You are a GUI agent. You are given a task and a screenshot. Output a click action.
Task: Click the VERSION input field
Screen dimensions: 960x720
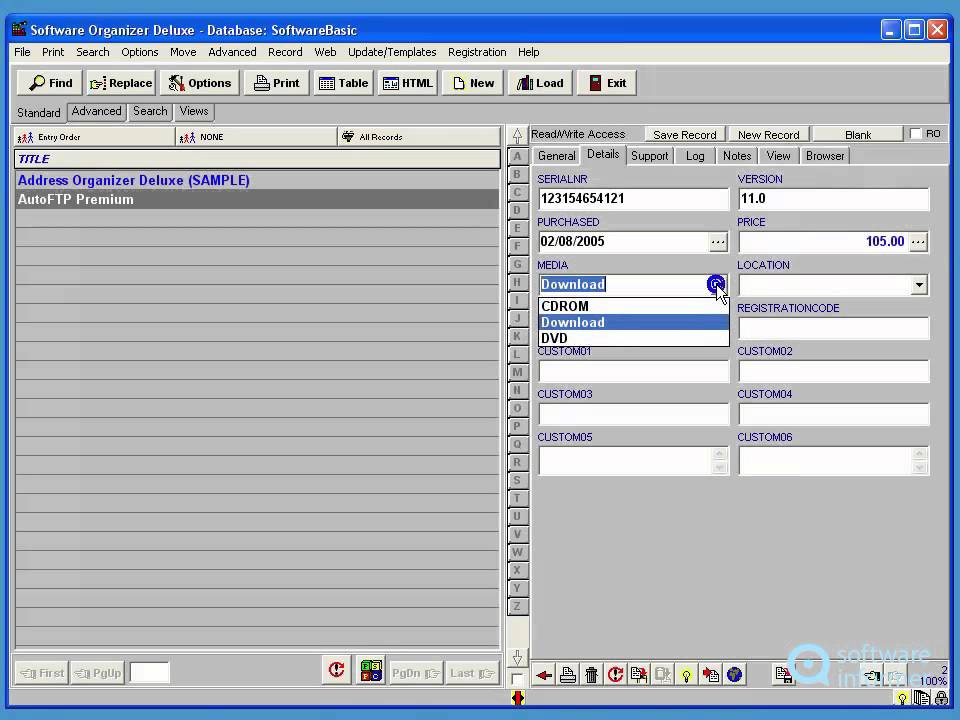[x=833, y=199]
